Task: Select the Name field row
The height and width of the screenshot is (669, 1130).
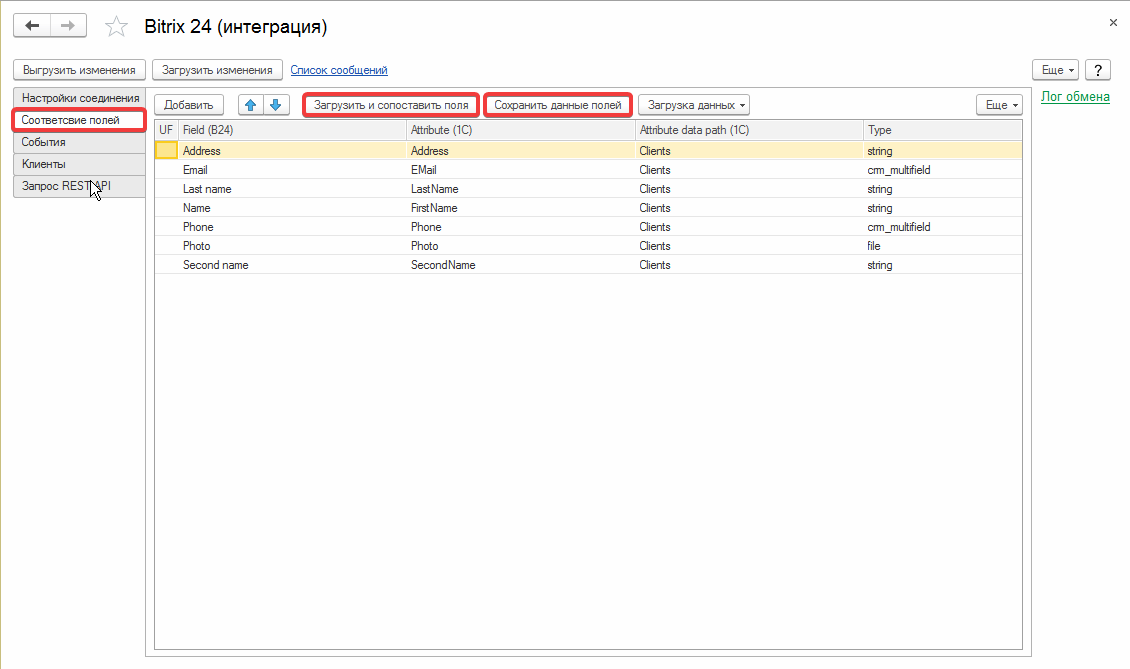Action: tap(292, 208)
